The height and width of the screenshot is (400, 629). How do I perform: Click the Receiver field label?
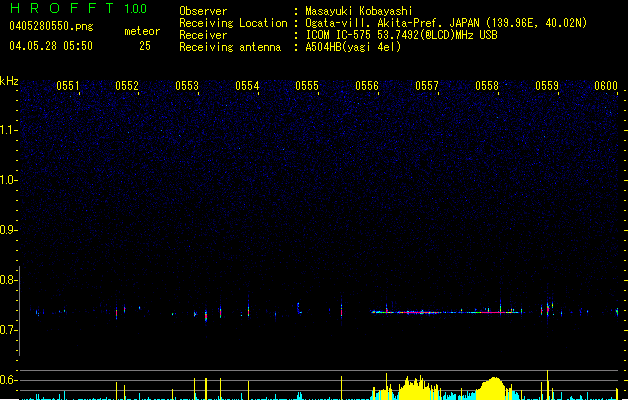(x=203, y=35)
